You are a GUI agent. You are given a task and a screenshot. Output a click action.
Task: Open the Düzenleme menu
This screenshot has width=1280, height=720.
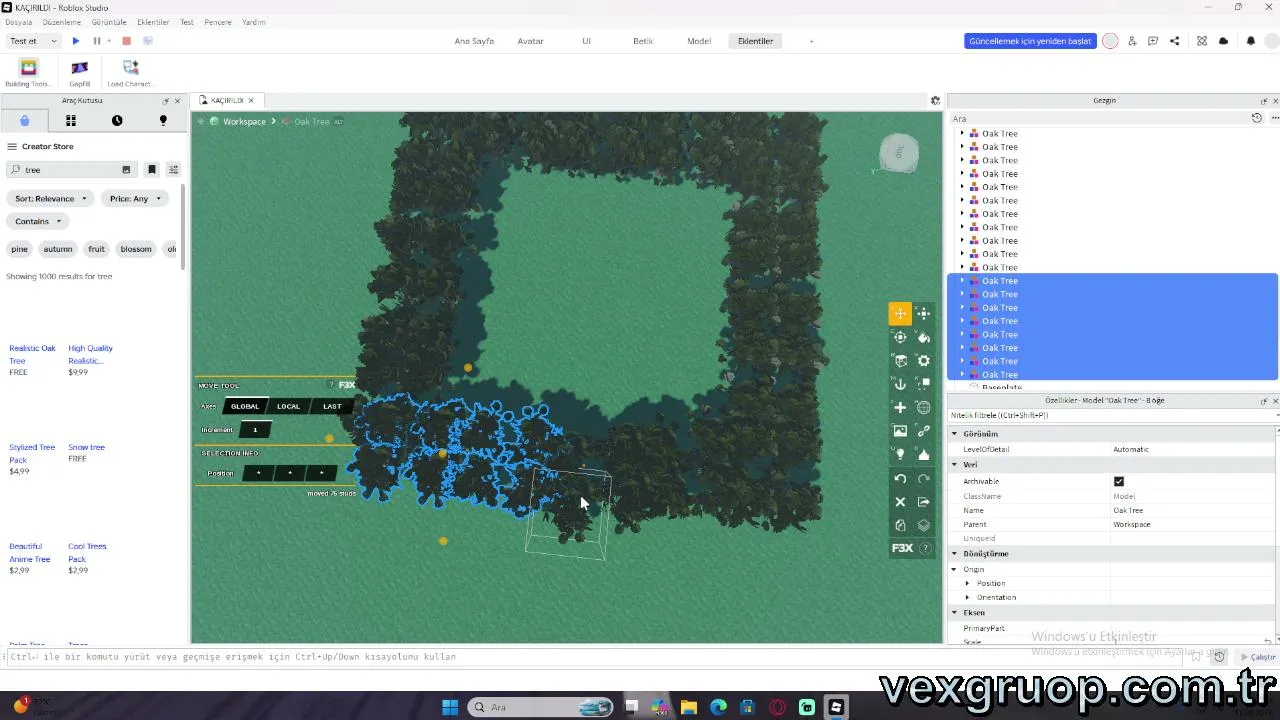[61, 22]
